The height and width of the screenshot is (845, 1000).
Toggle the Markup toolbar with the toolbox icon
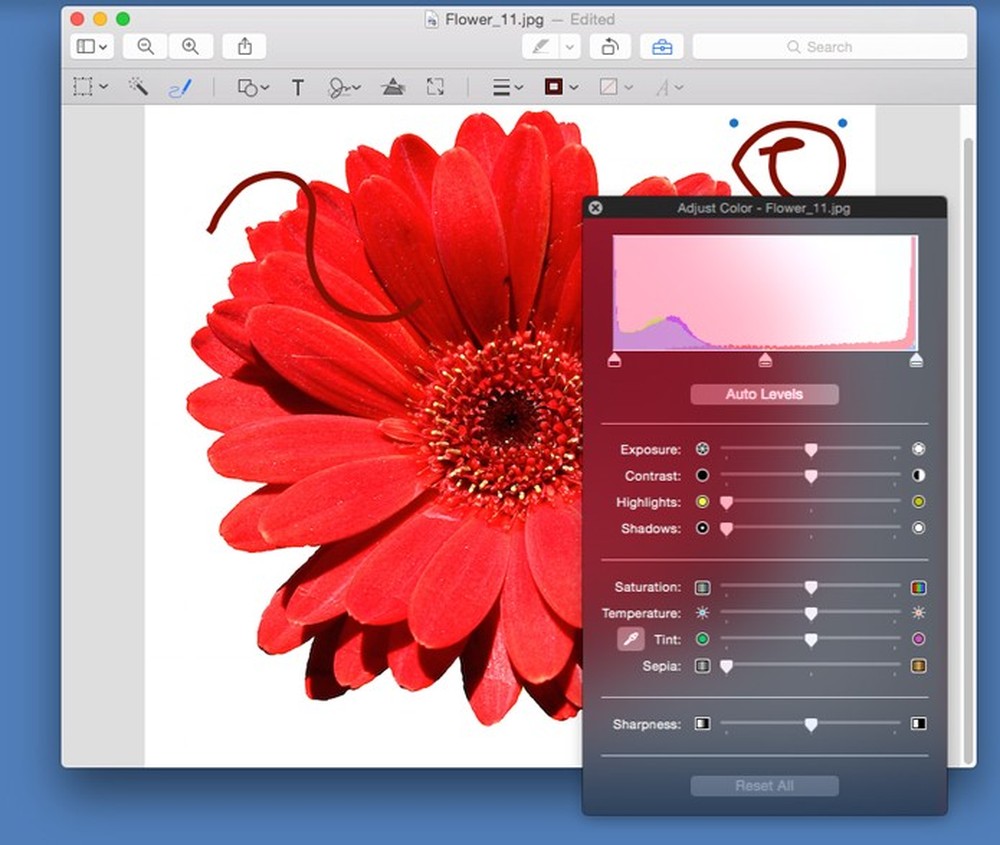662,46
